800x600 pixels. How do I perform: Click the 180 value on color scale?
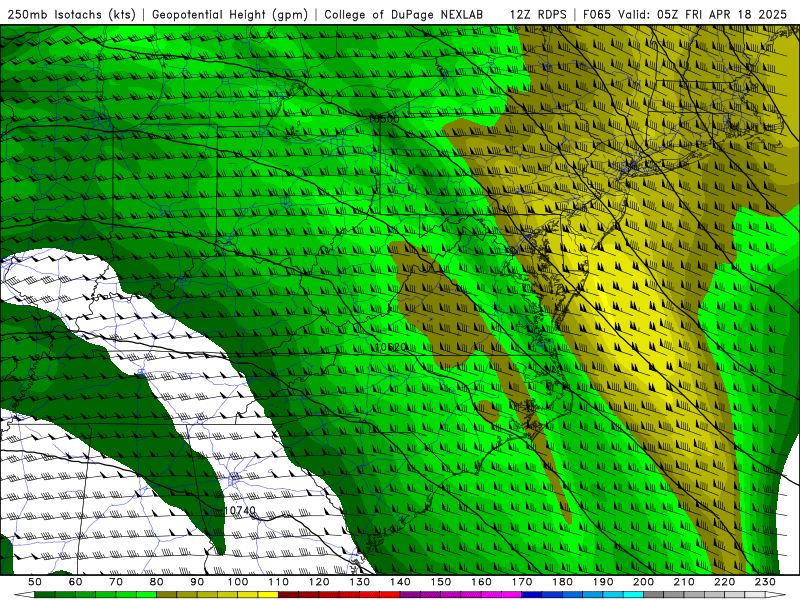[x=562, y=582]
